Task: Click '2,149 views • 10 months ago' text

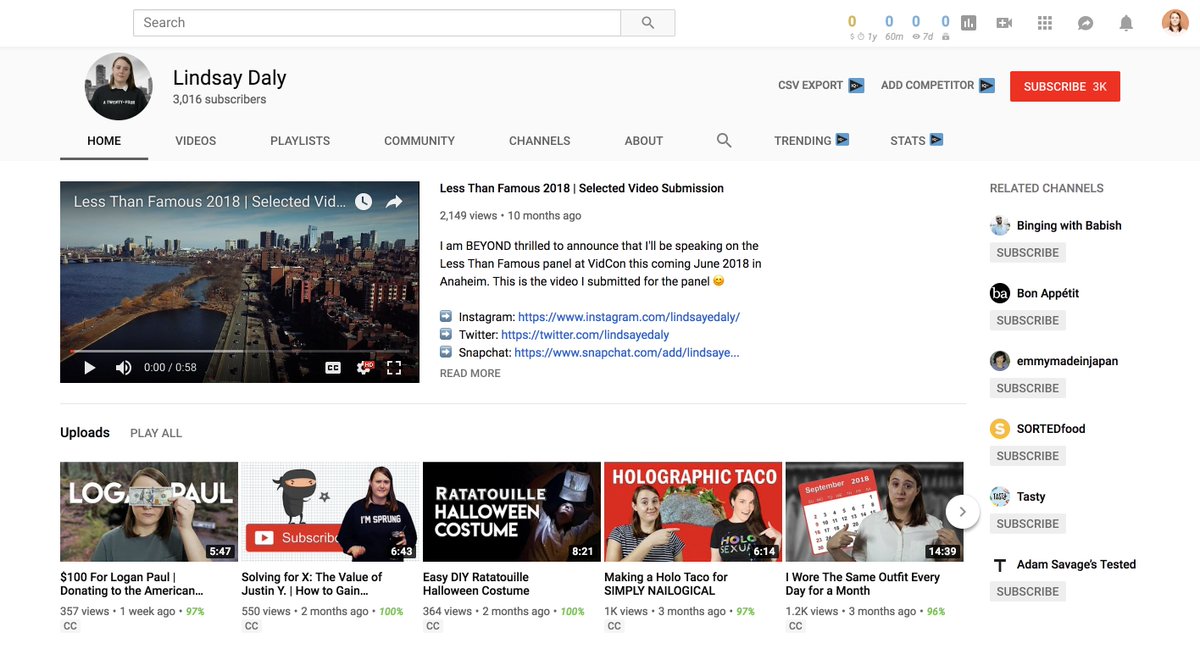Action: coord(510,216)
